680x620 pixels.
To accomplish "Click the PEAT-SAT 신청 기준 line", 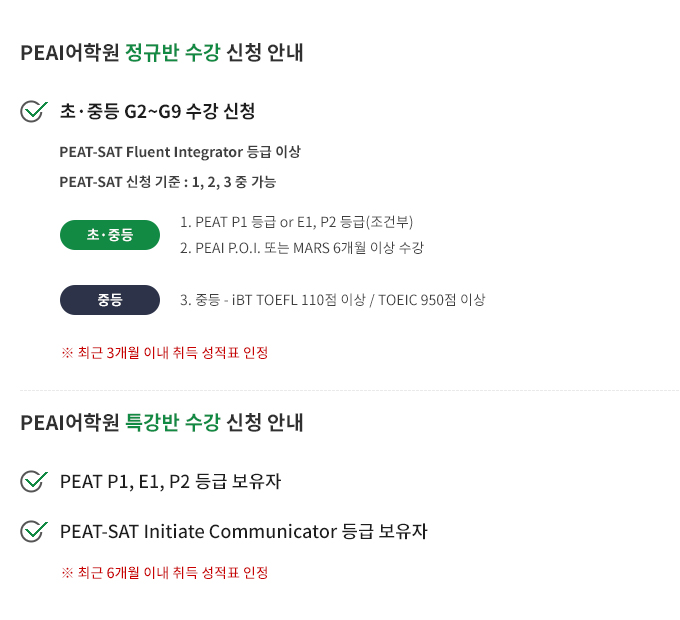I will (x=167, y=182).
